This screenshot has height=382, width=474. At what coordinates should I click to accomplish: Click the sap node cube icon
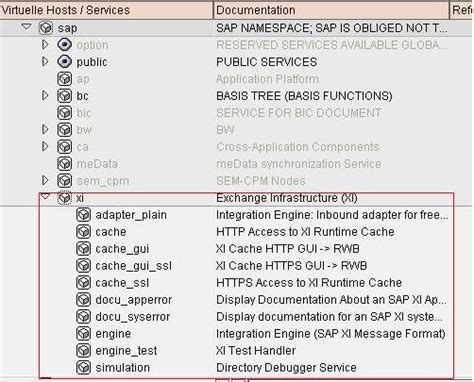click(x=46, y=28)
